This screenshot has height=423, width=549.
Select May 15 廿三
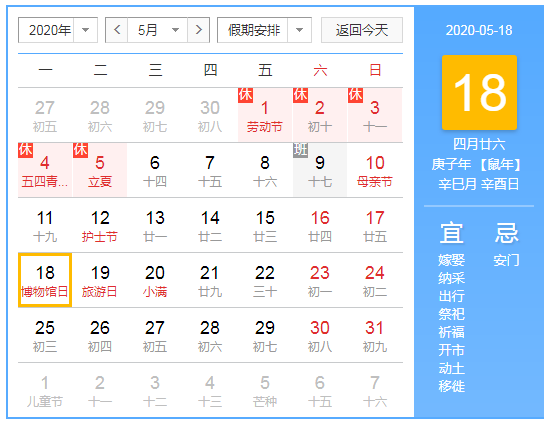[x=265, y=225]
